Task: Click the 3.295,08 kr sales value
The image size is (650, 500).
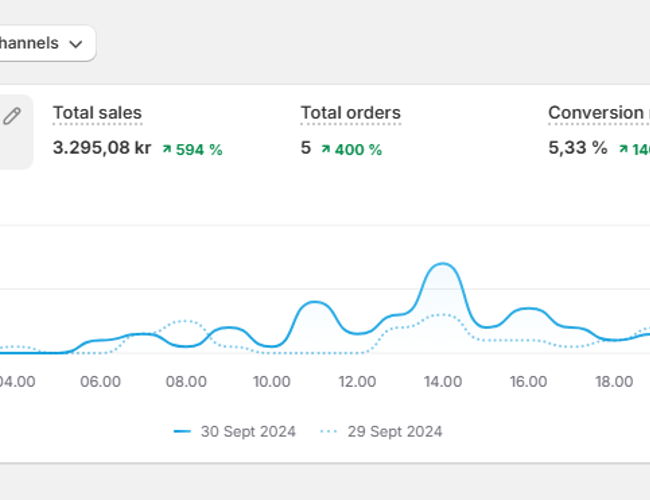Action: pyautogui.click(x=101, y=148)
